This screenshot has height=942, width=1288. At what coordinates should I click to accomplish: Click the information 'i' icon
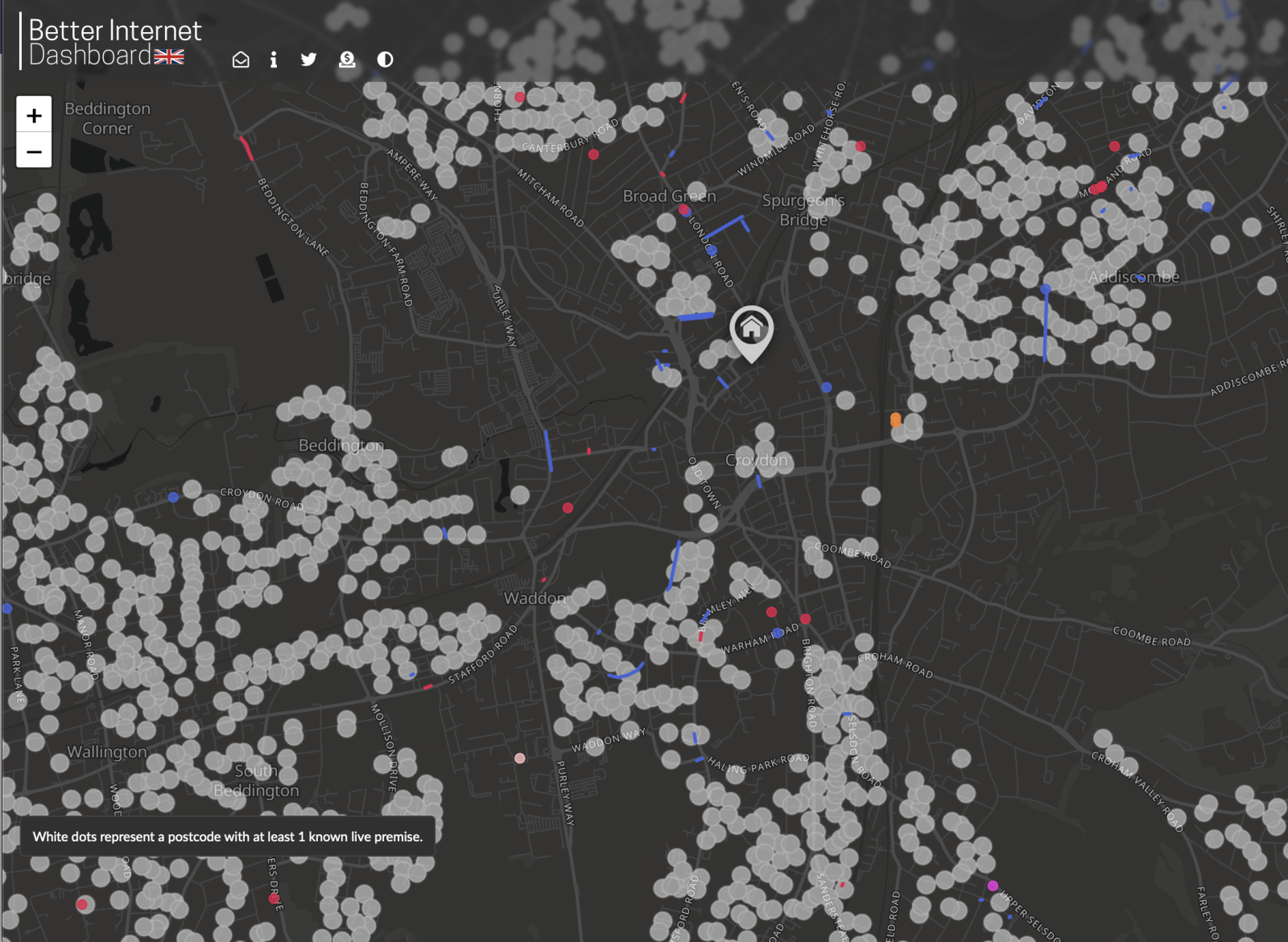tap(274, 60)
